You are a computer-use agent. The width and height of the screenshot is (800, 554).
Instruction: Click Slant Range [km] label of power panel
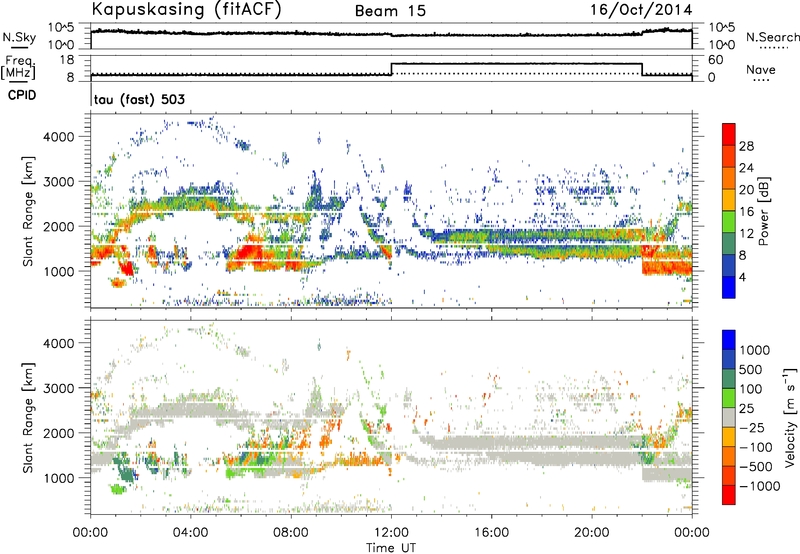click(28, 211)
